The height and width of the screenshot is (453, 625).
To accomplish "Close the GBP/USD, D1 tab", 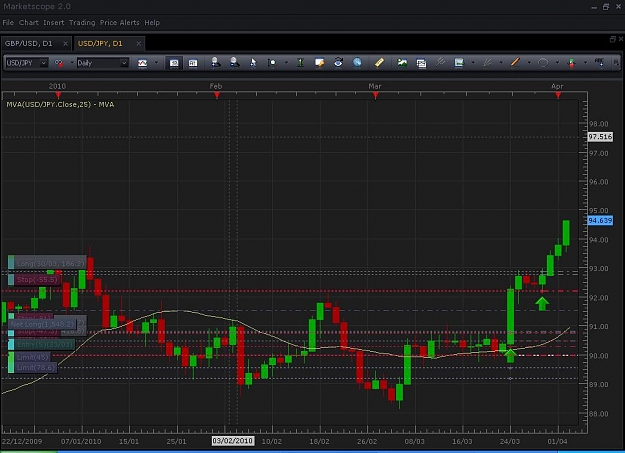I will 65,43.
